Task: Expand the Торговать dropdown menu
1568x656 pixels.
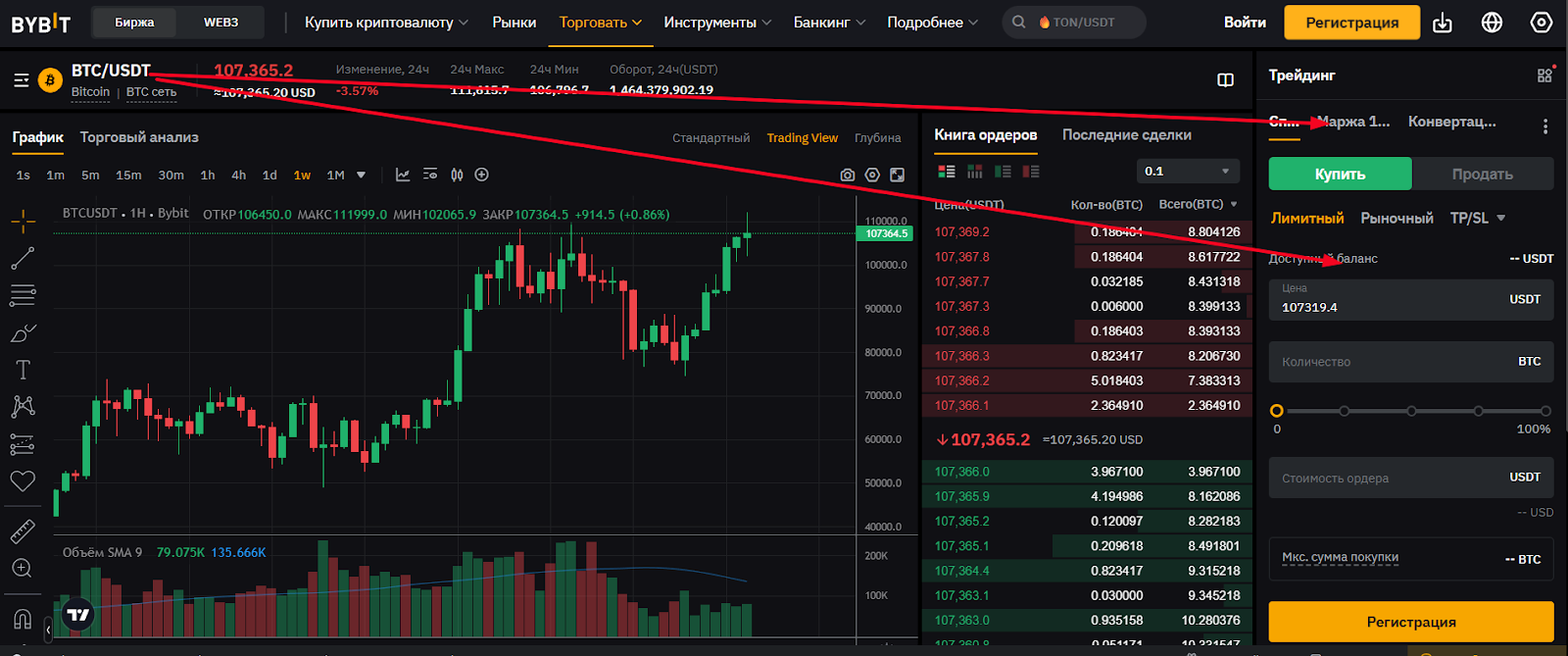Action: 601,23
